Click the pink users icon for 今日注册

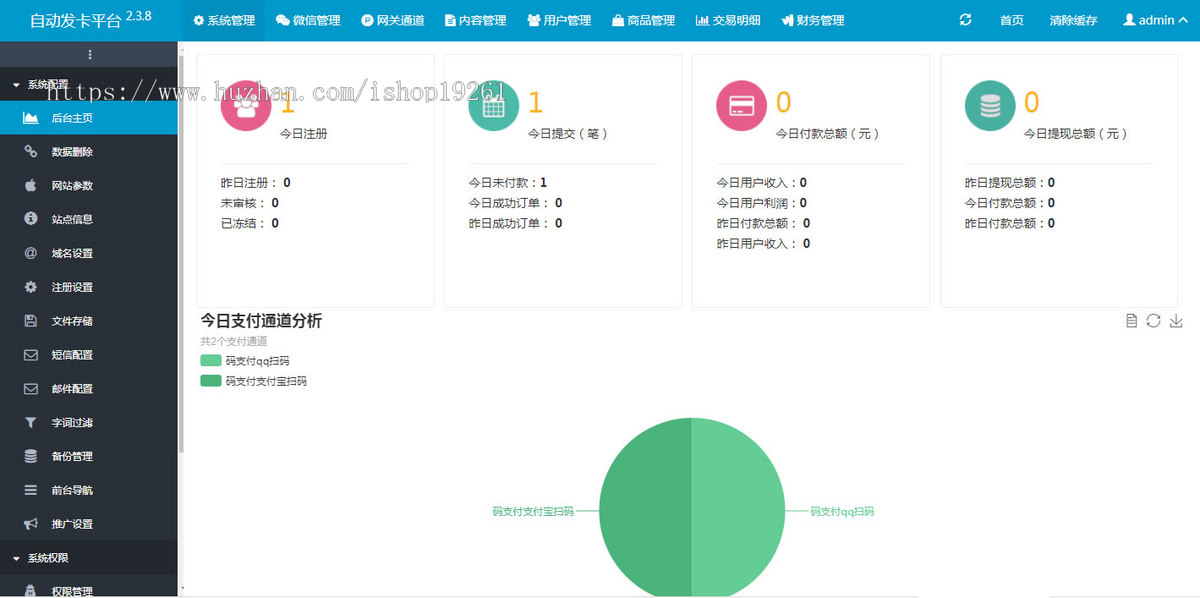pos(246,105)
